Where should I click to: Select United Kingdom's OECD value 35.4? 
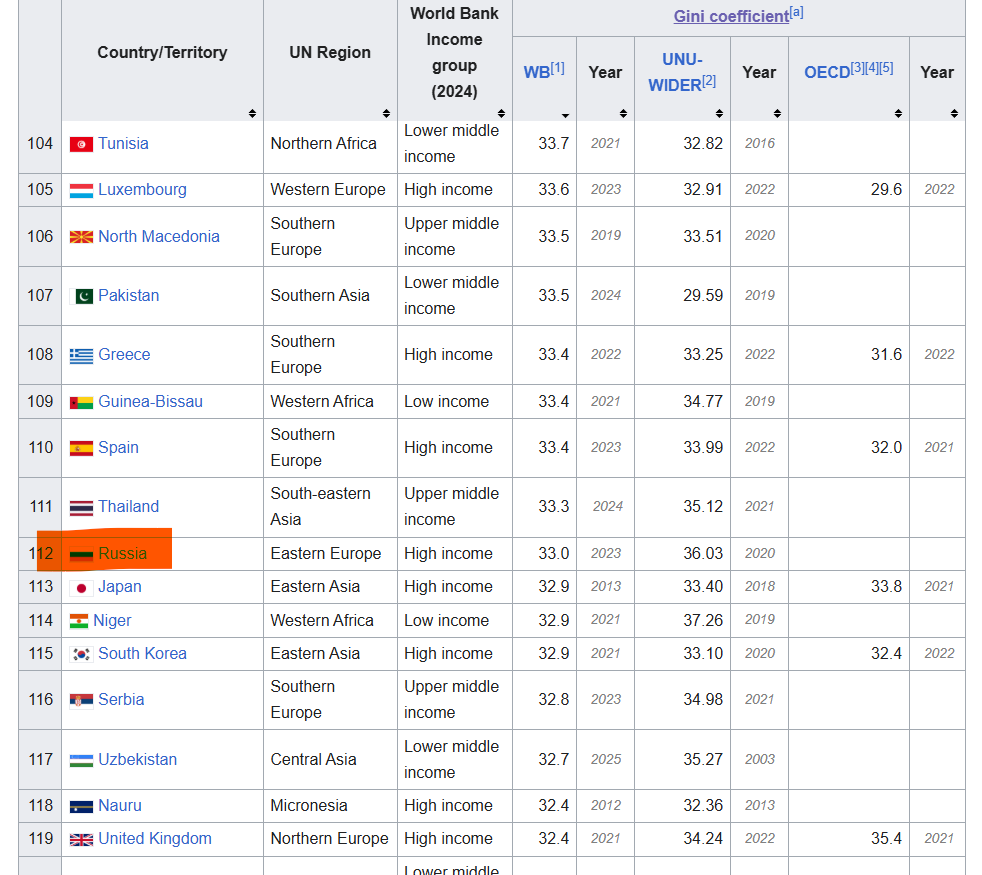tap(886, 839)
